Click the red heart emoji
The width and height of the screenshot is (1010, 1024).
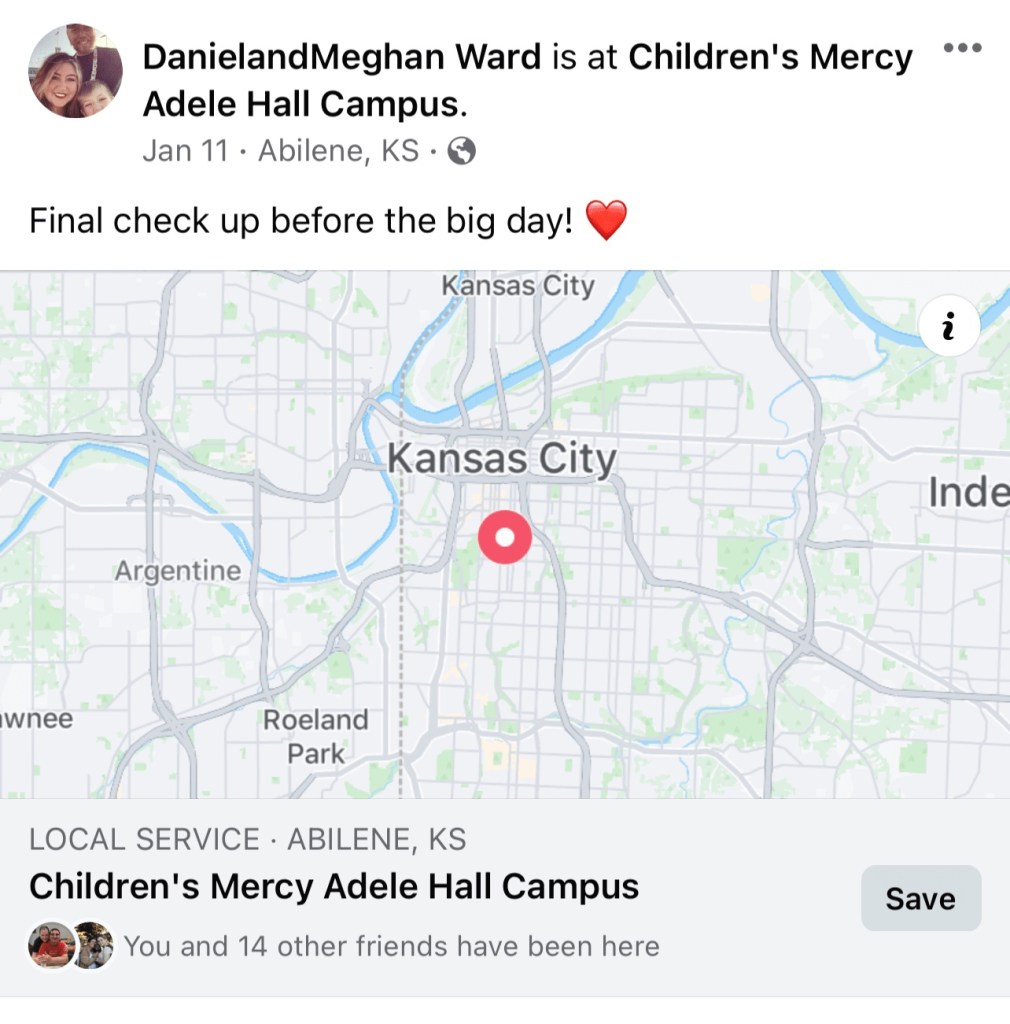point(607,220)
